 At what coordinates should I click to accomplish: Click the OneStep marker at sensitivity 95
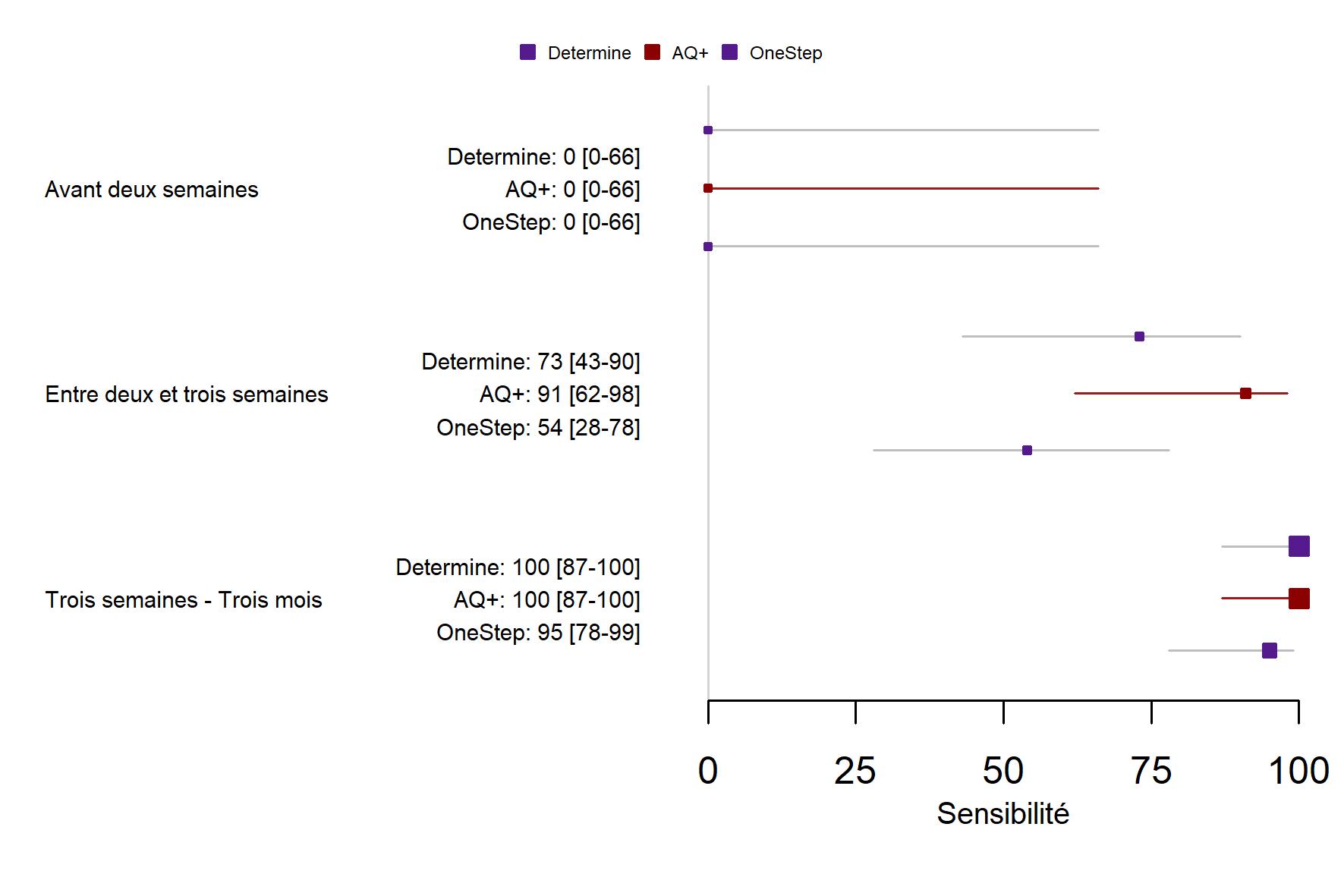click(x=1269, y=650)
